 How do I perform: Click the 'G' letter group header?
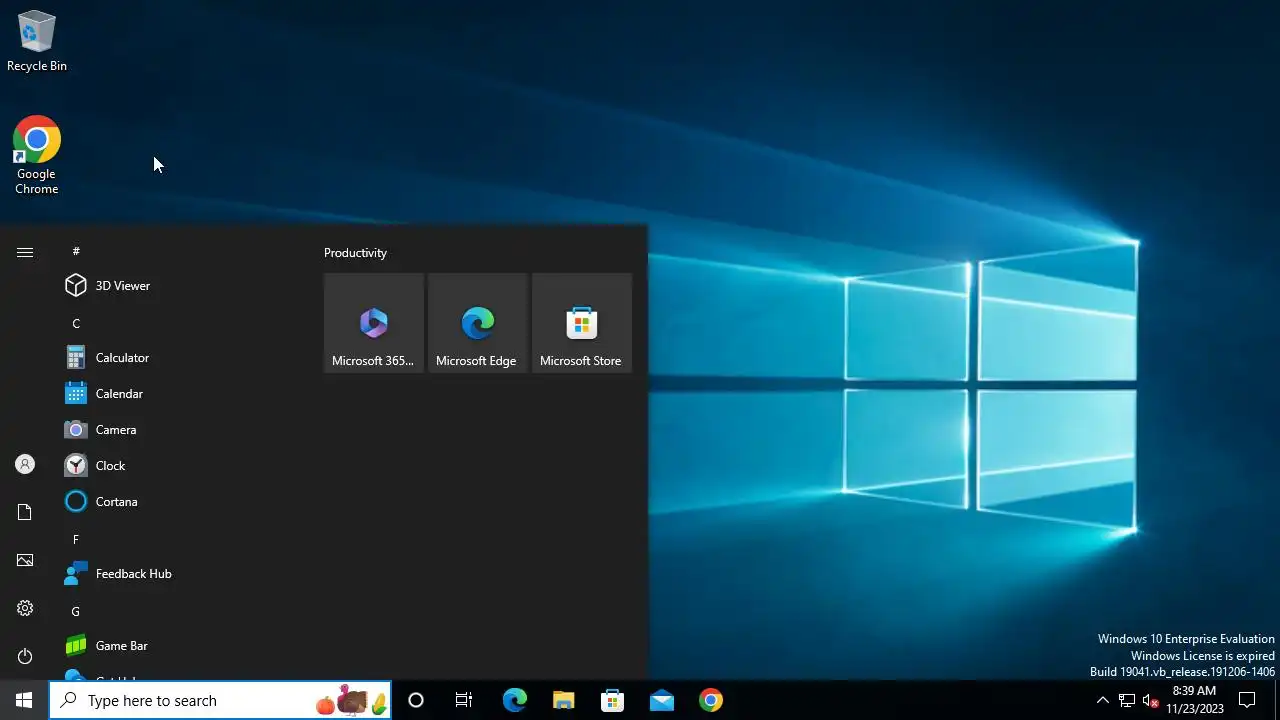coord(76,611)
